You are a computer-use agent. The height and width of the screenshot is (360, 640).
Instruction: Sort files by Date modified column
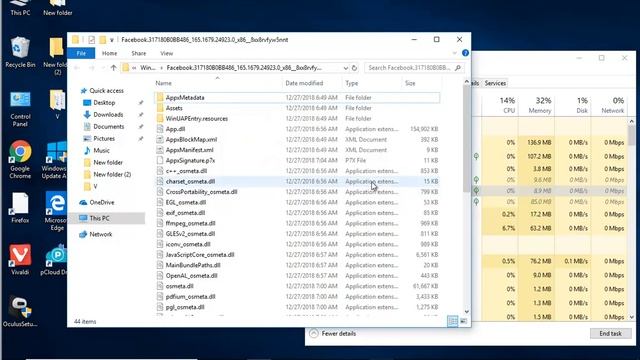coord(312,83)
